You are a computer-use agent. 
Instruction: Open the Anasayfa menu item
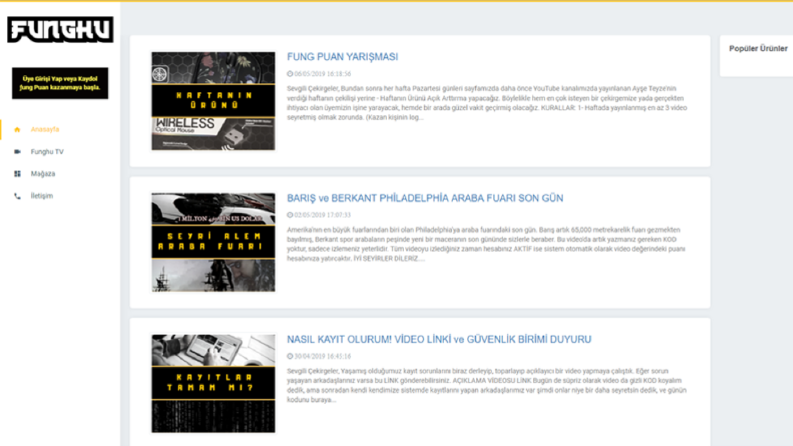(45, 129)
